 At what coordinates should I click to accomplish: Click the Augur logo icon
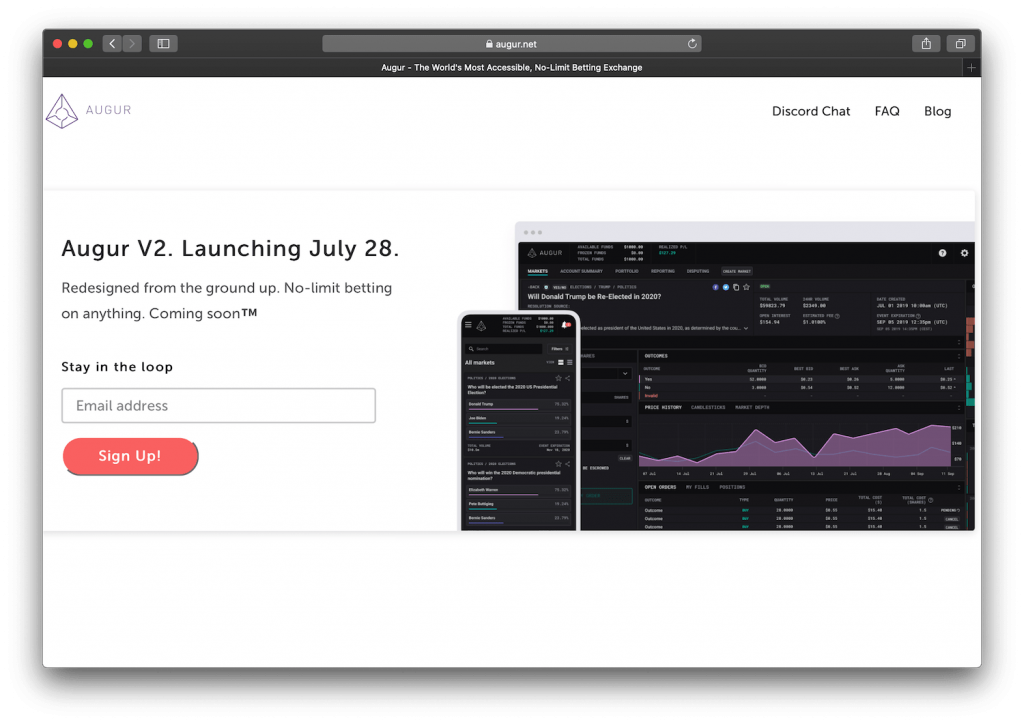(x=62, y=111)
